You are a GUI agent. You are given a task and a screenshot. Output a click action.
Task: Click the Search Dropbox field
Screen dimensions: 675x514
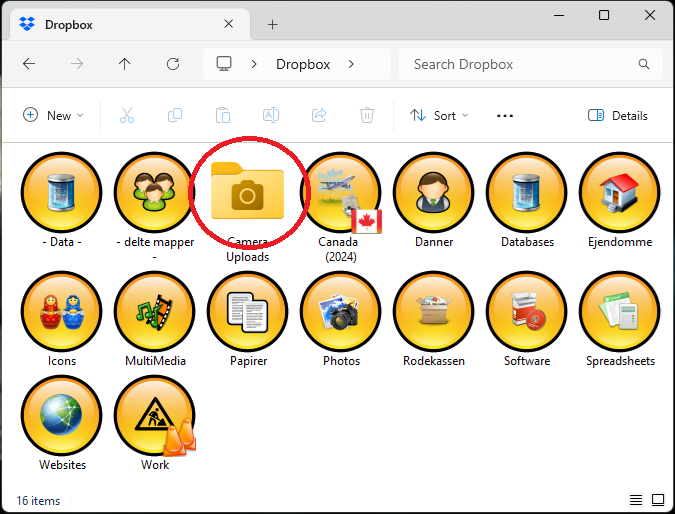tap(520, 64)
